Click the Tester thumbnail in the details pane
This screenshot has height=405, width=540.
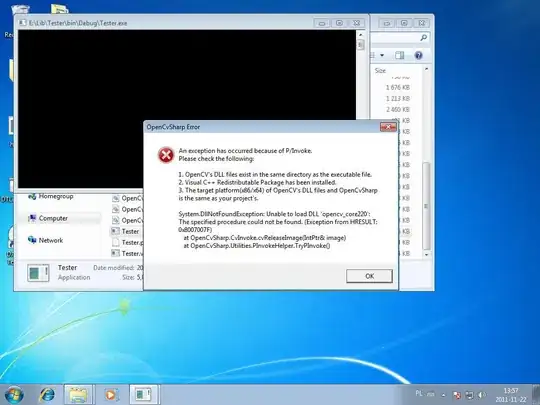coord(38,273)
